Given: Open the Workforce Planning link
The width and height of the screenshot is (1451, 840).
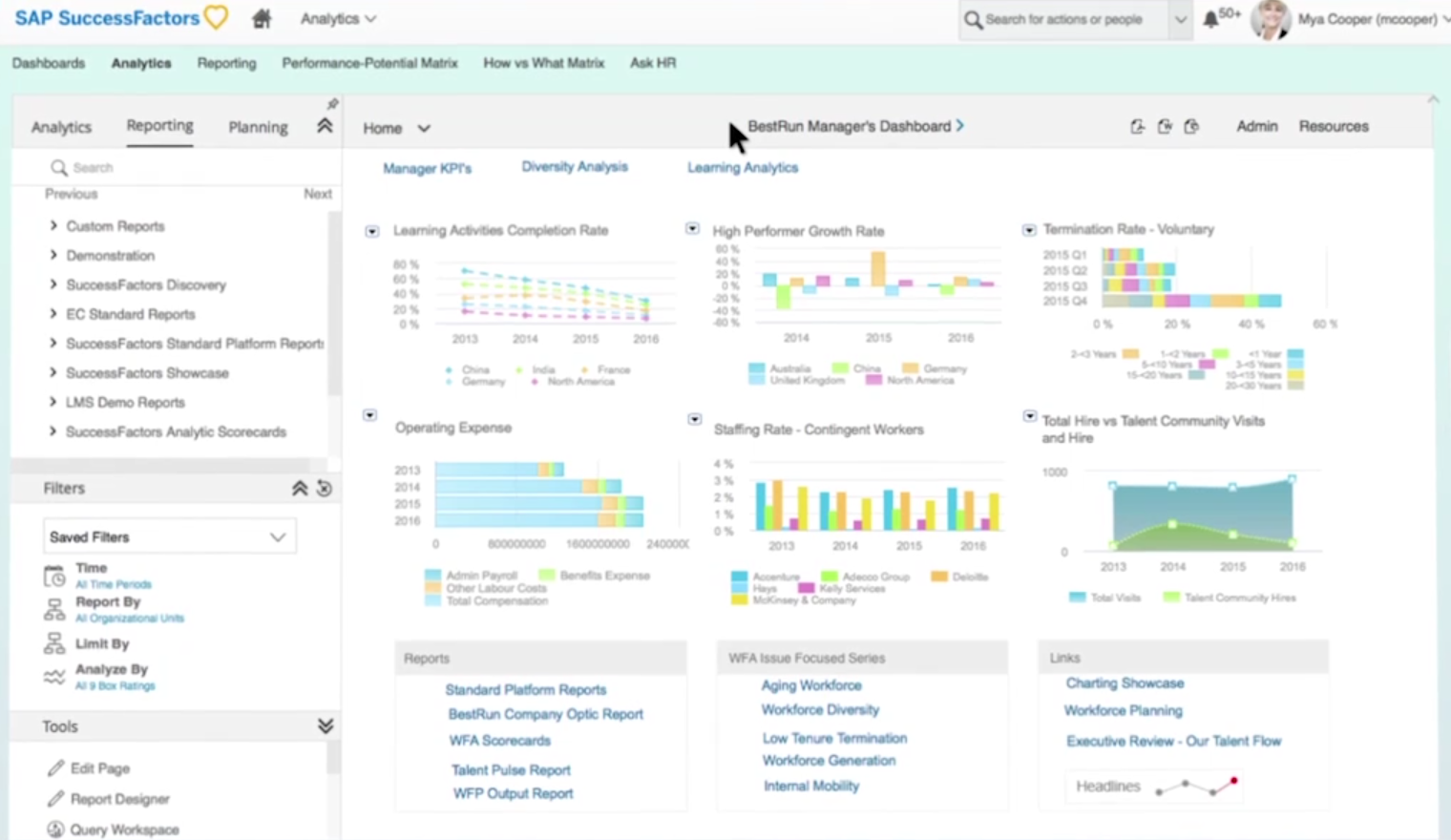Looking at the screenshot, I should pyautogui.click(x=1123, y=710).
